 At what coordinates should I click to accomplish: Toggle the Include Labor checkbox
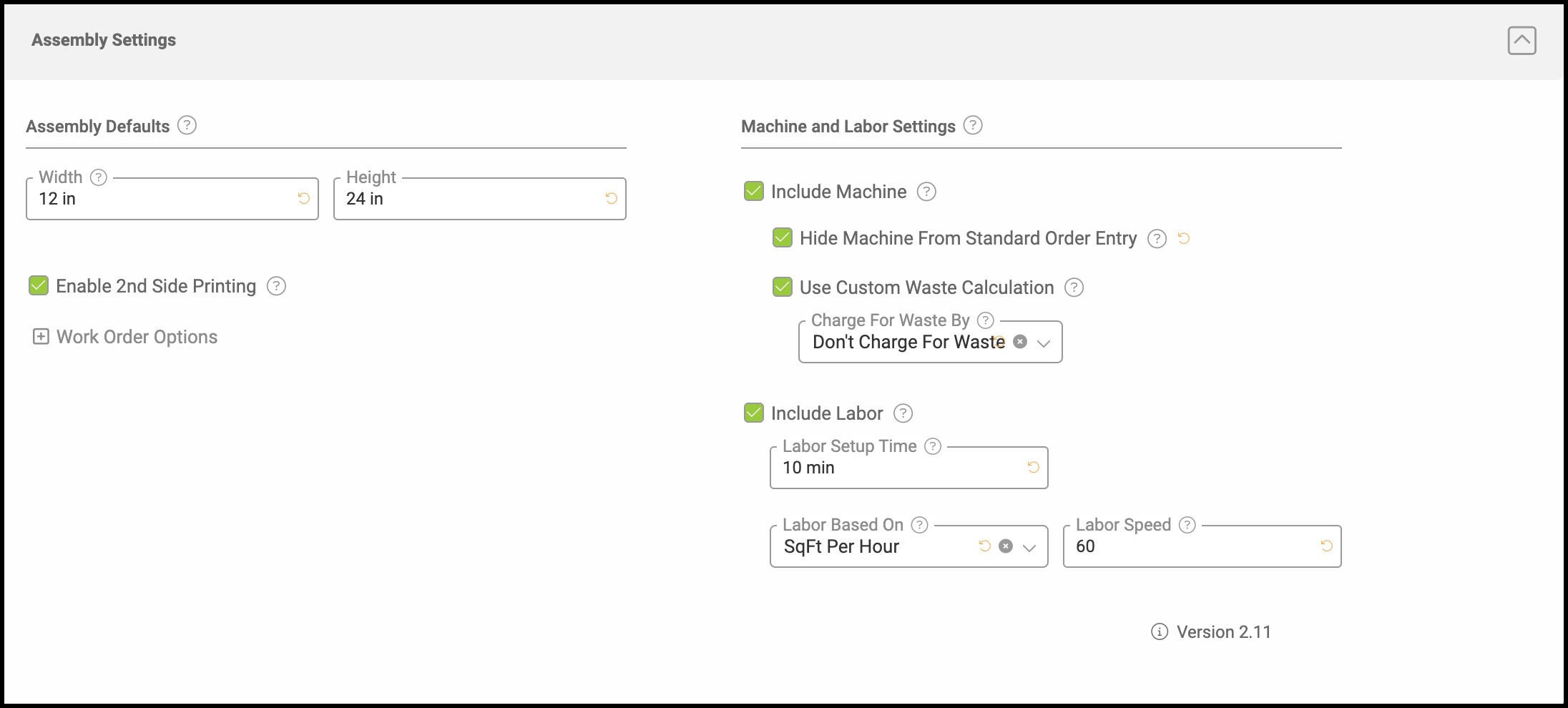pyautogui.click(x=754, y=413)
